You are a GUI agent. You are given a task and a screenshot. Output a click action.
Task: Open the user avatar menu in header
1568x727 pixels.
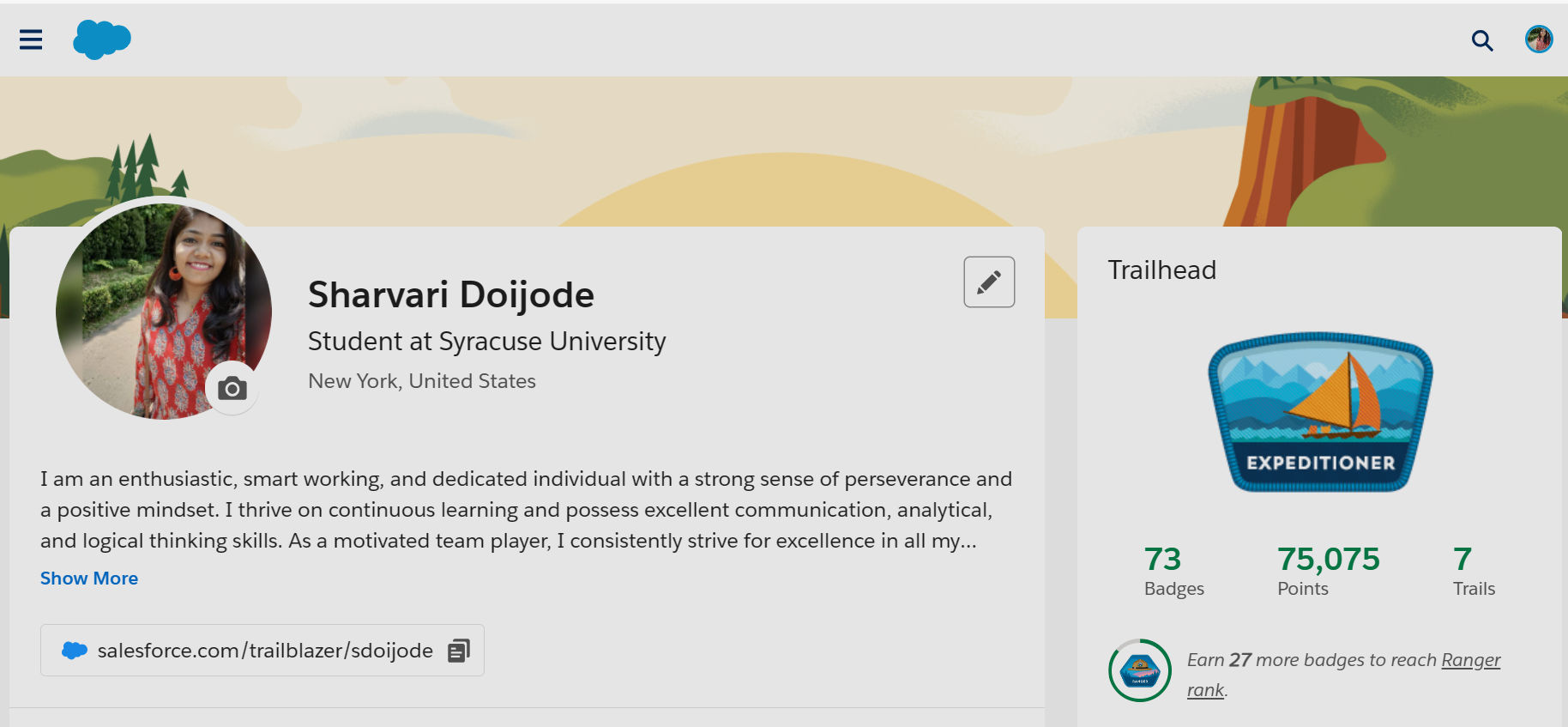coord(1538,39)
